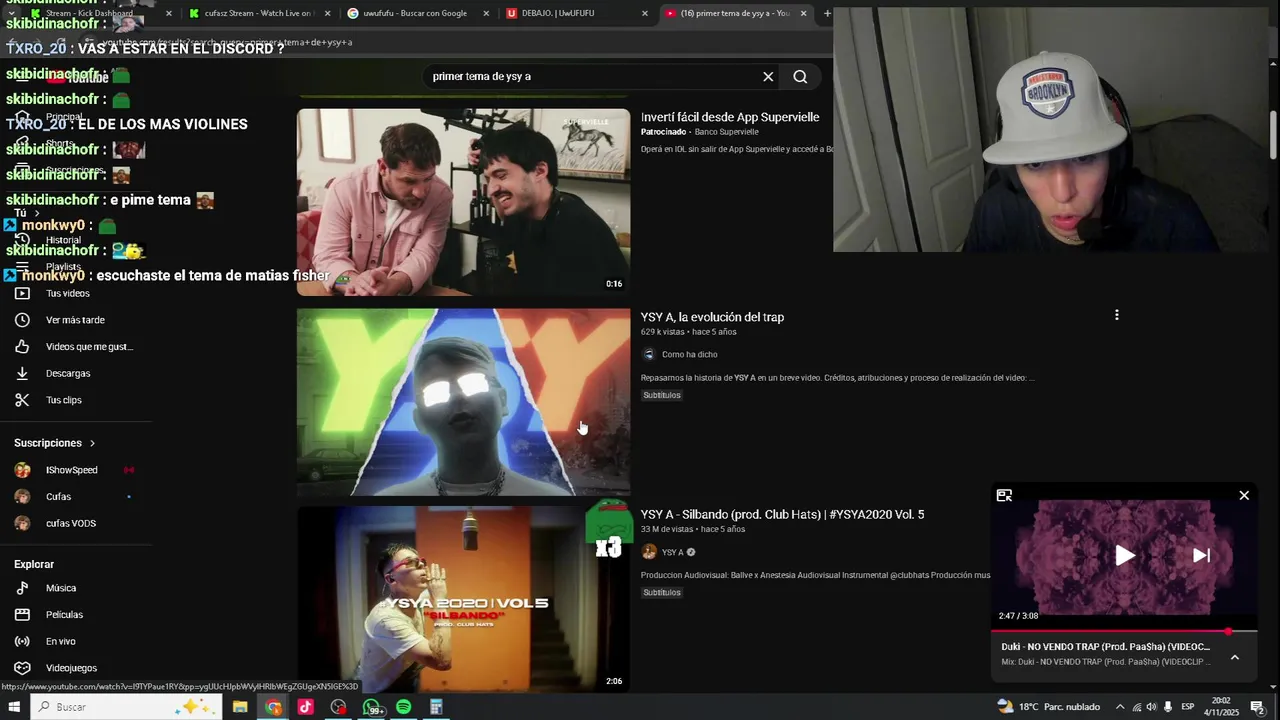Close the cufasz Stream tab

pyautogui.click(x=326, y=13)
